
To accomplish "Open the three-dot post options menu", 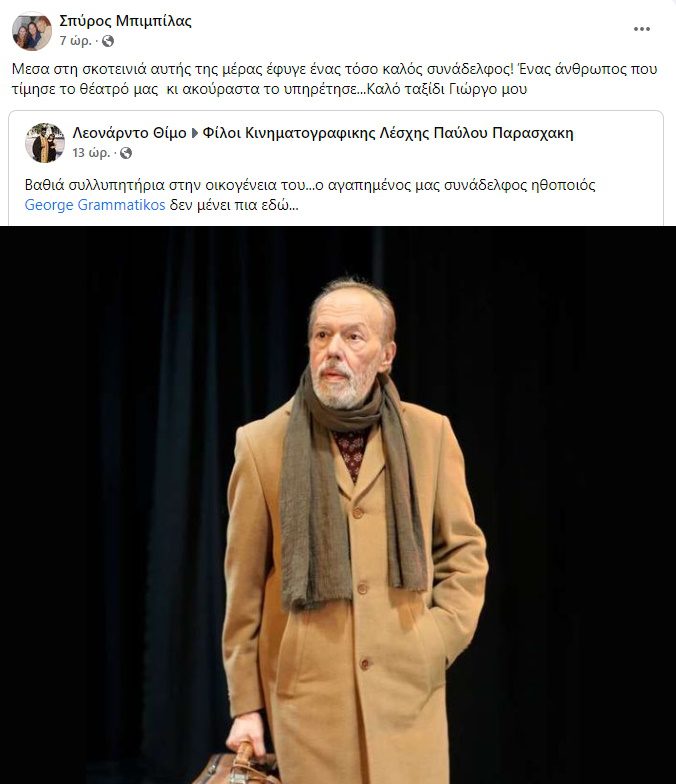I will click(x=642, y=29).
